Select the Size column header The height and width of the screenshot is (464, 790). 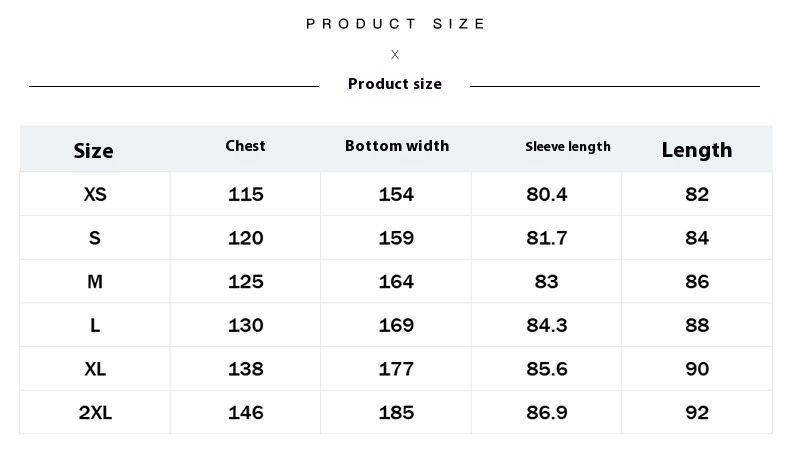click(x=94, y=151)
